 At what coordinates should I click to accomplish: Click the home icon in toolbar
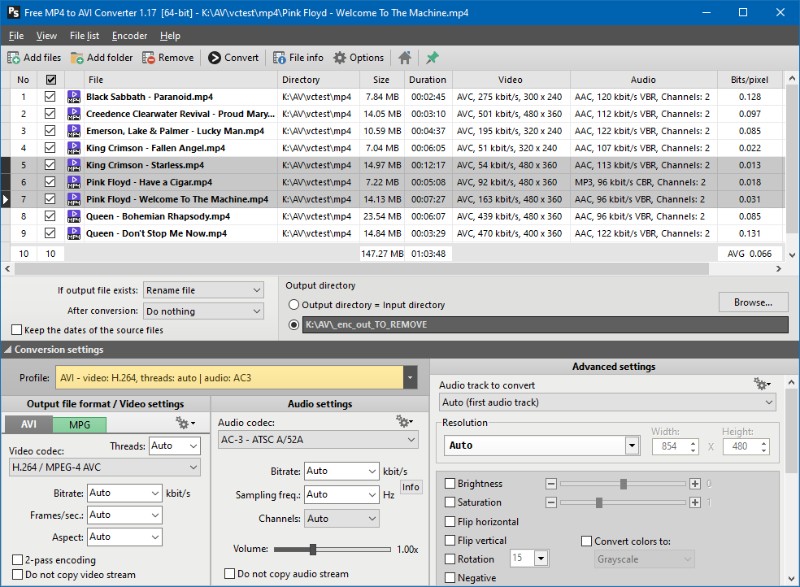click(405, 58)
